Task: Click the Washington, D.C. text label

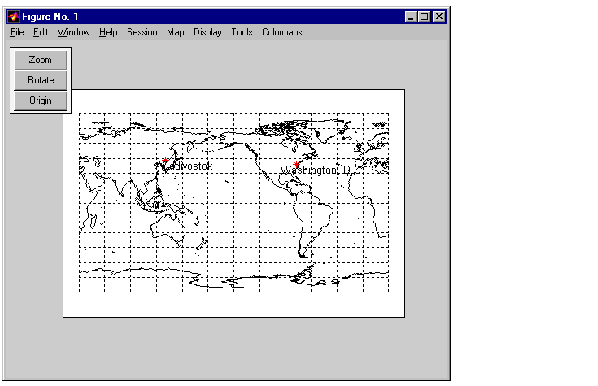Action: (x=315, y=170)
